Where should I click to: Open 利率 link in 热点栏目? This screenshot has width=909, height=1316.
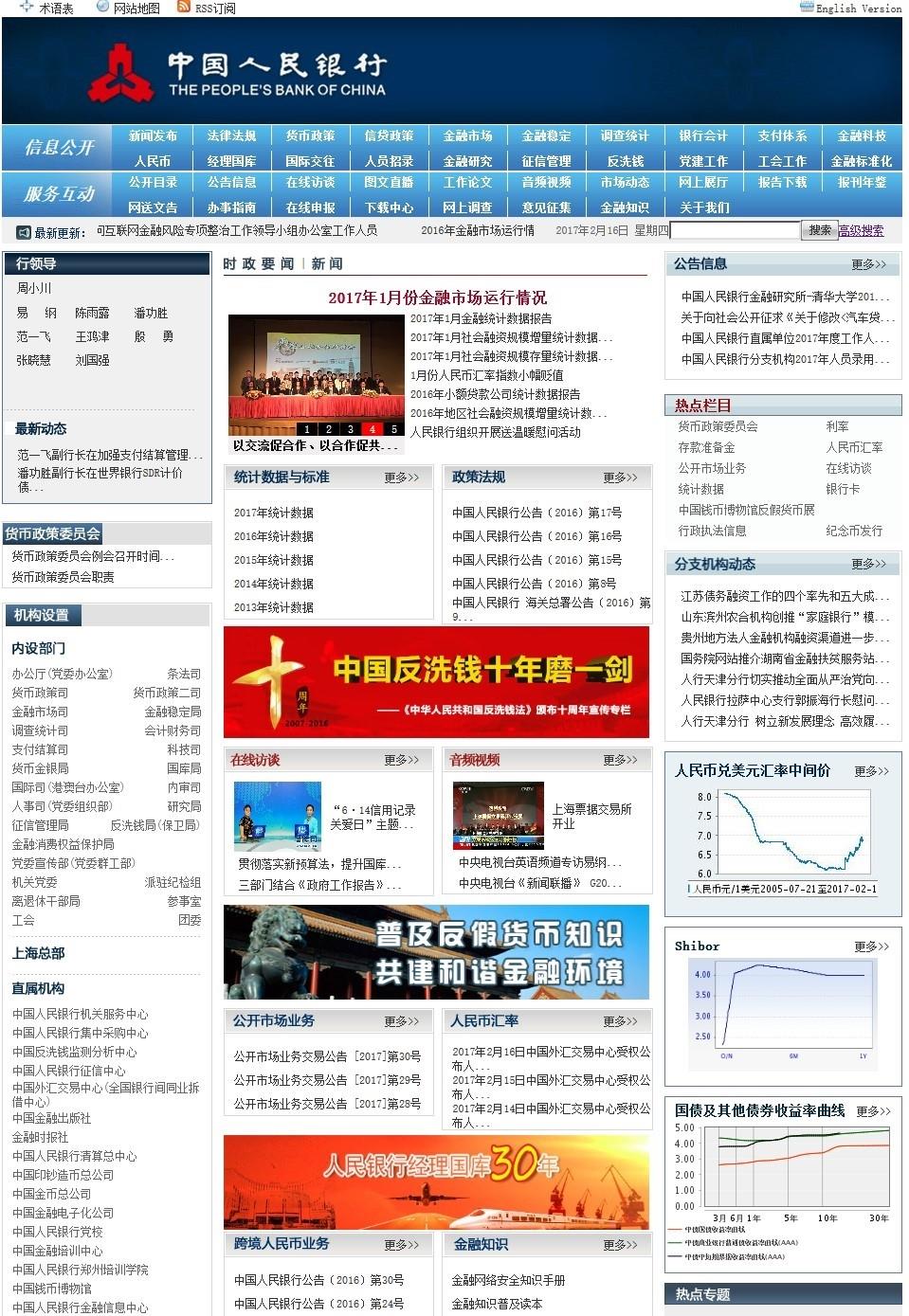click(x=837, y=426)
